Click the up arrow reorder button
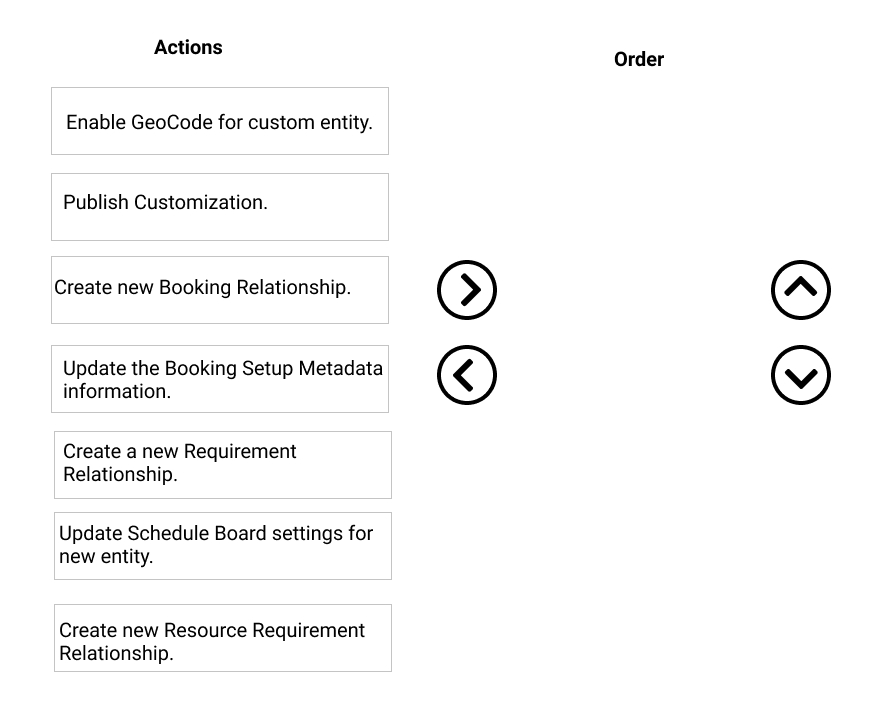873x715 pixels. pos(801,290)
